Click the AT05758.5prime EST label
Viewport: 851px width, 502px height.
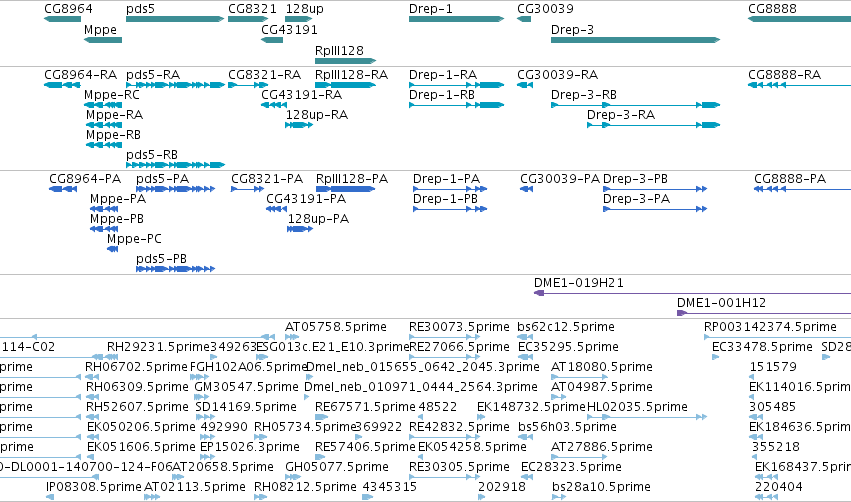pos(336,327)
